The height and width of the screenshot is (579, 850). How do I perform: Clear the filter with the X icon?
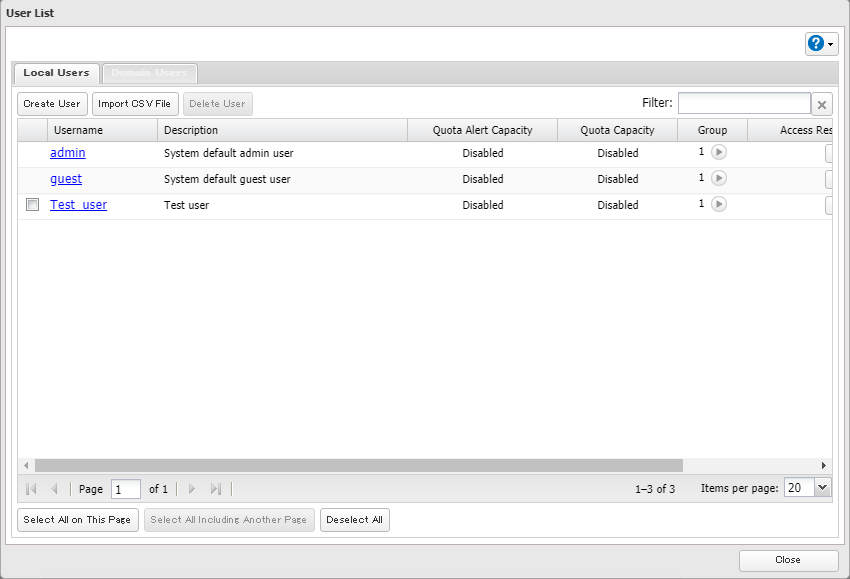tap(821, 105)
